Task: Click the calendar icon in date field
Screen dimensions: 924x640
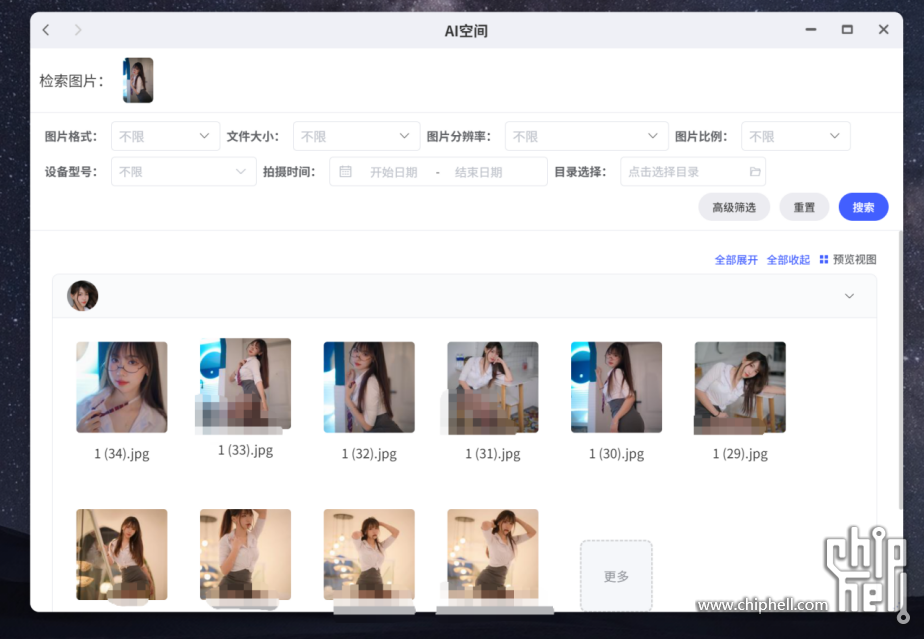Action: [x=345, y=172]
